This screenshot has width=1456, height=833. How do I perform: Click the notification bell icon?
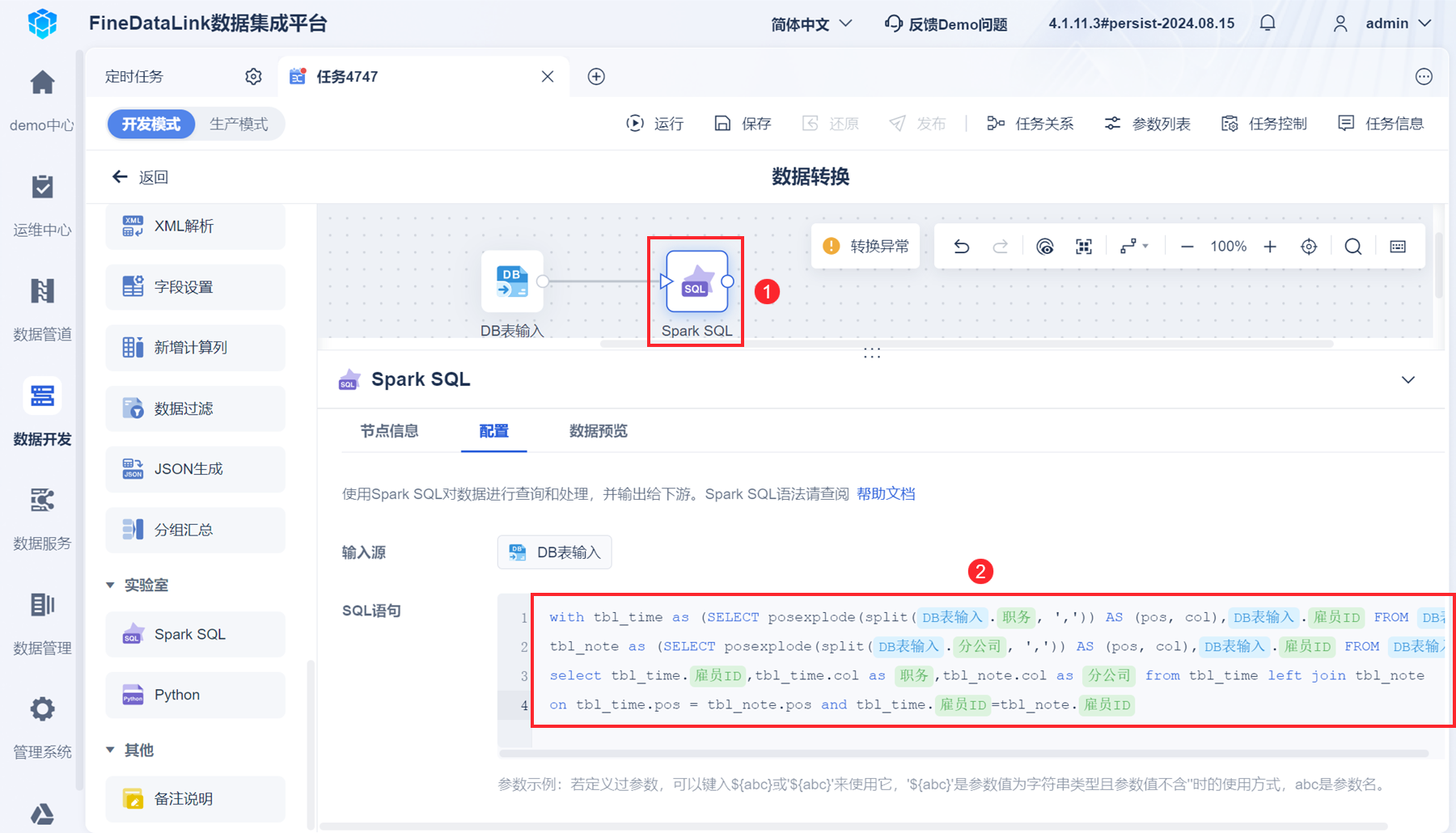point(1268,23)
